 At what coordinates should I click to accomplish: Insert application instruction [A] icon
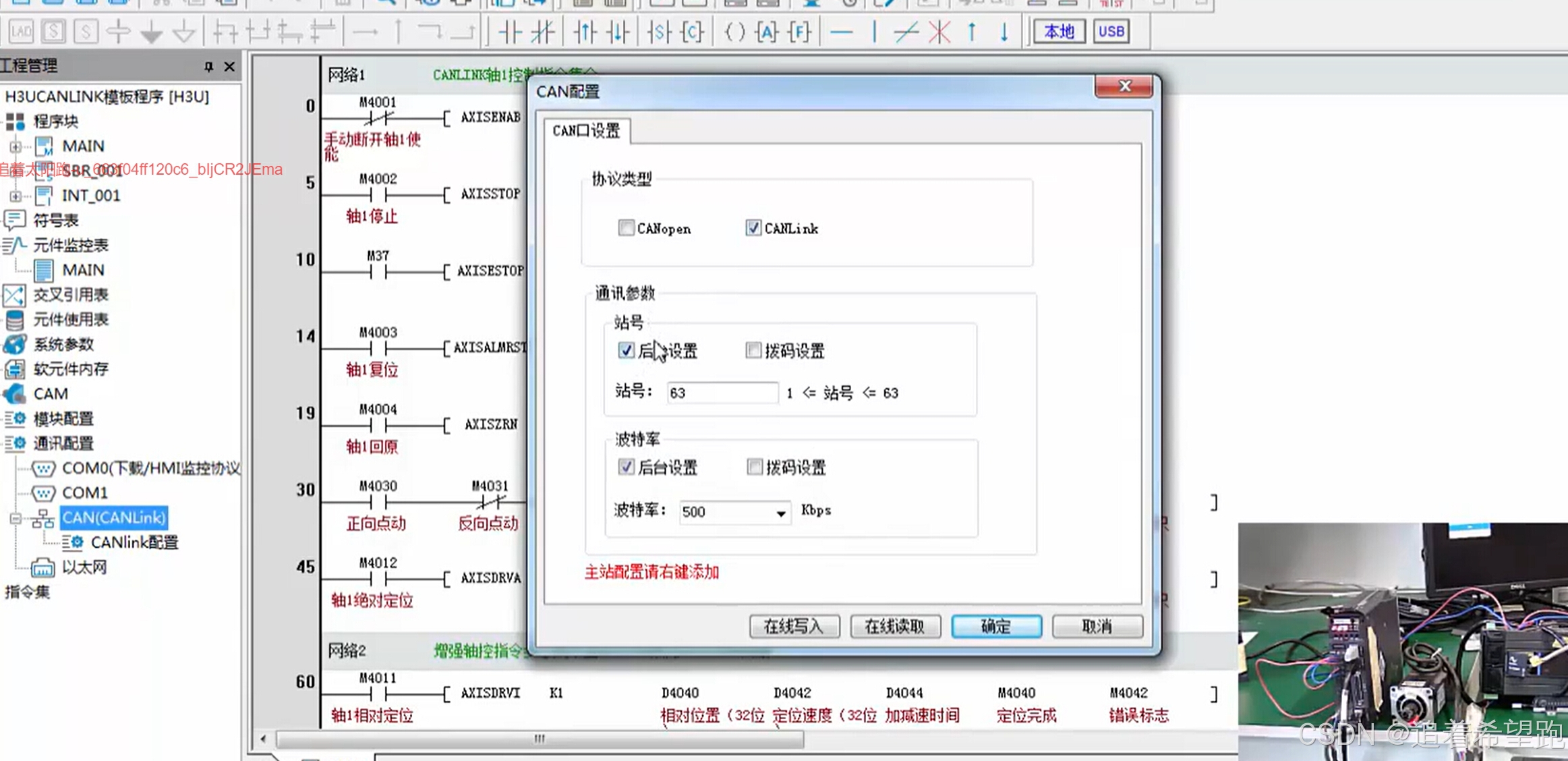pyautogui.click(x=767, y=32)
